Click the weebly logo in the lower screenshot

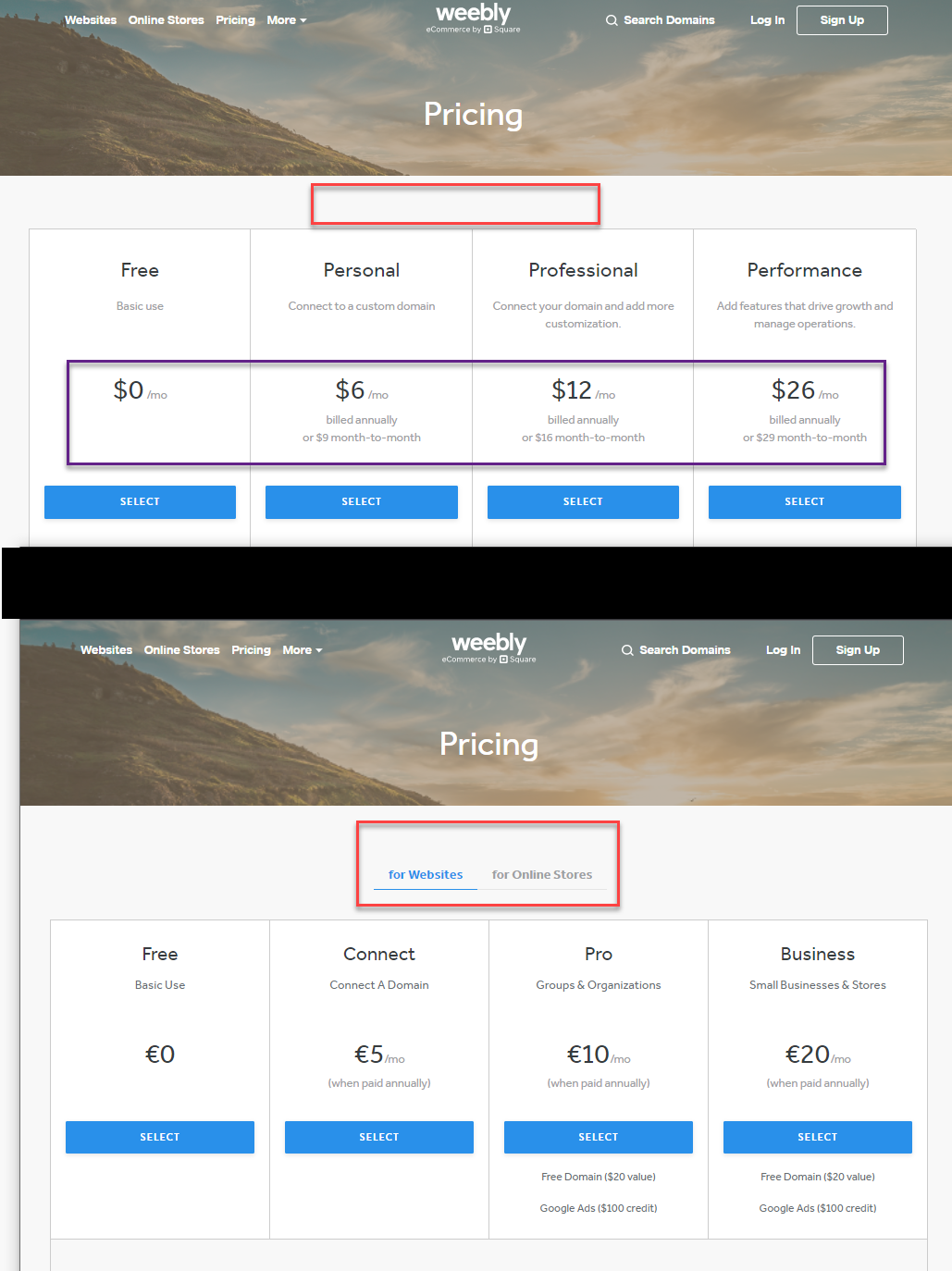[x=489, y=648]
